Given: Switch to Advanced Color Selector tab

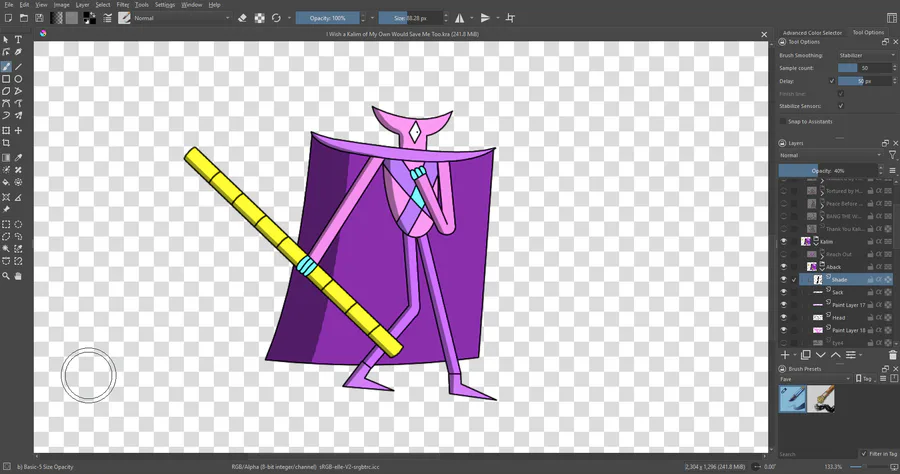Looking at the screenshot, I should point(812,33).
